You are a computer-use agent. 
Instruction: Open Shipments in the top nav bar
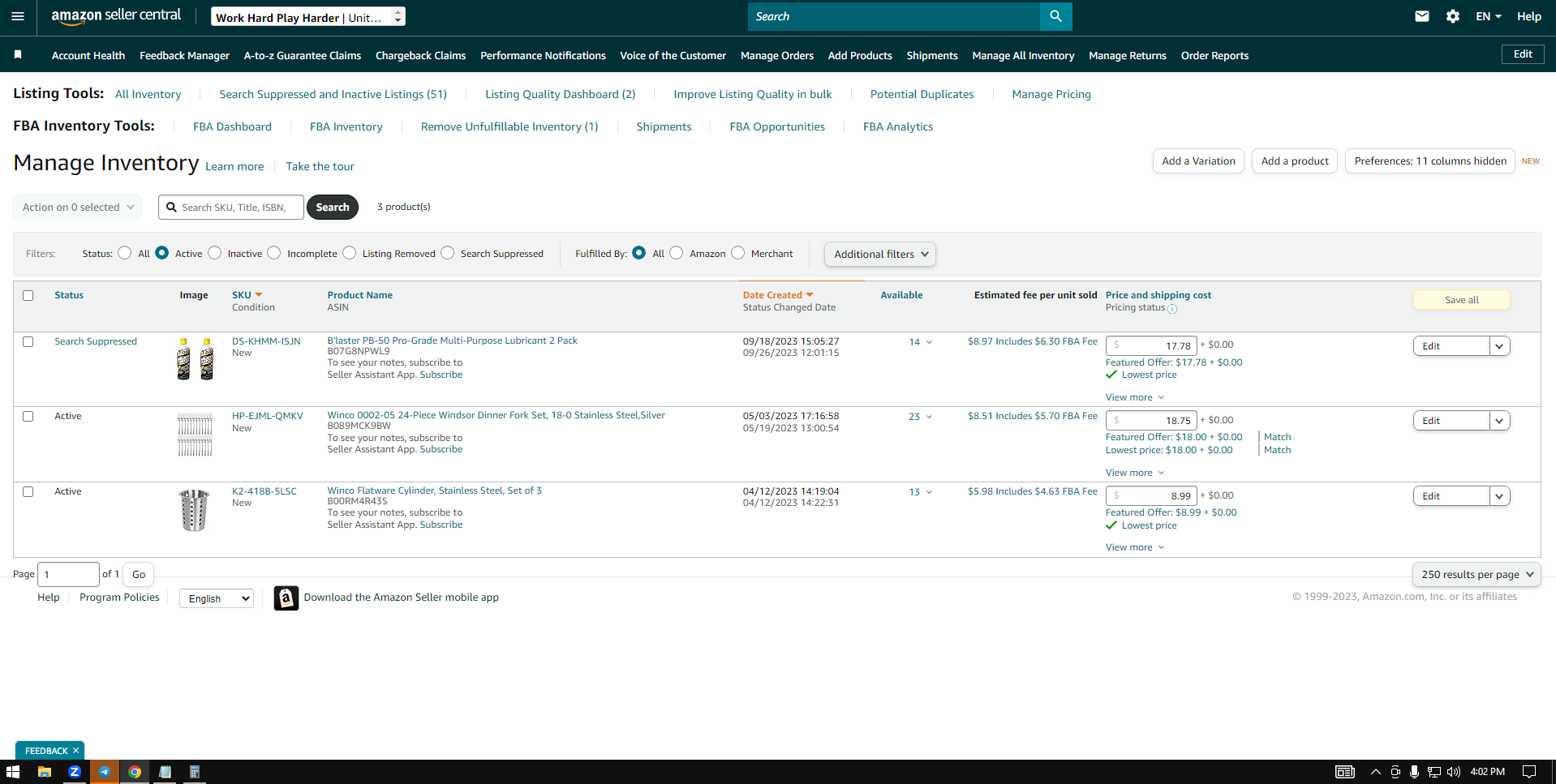pos(932,55)
